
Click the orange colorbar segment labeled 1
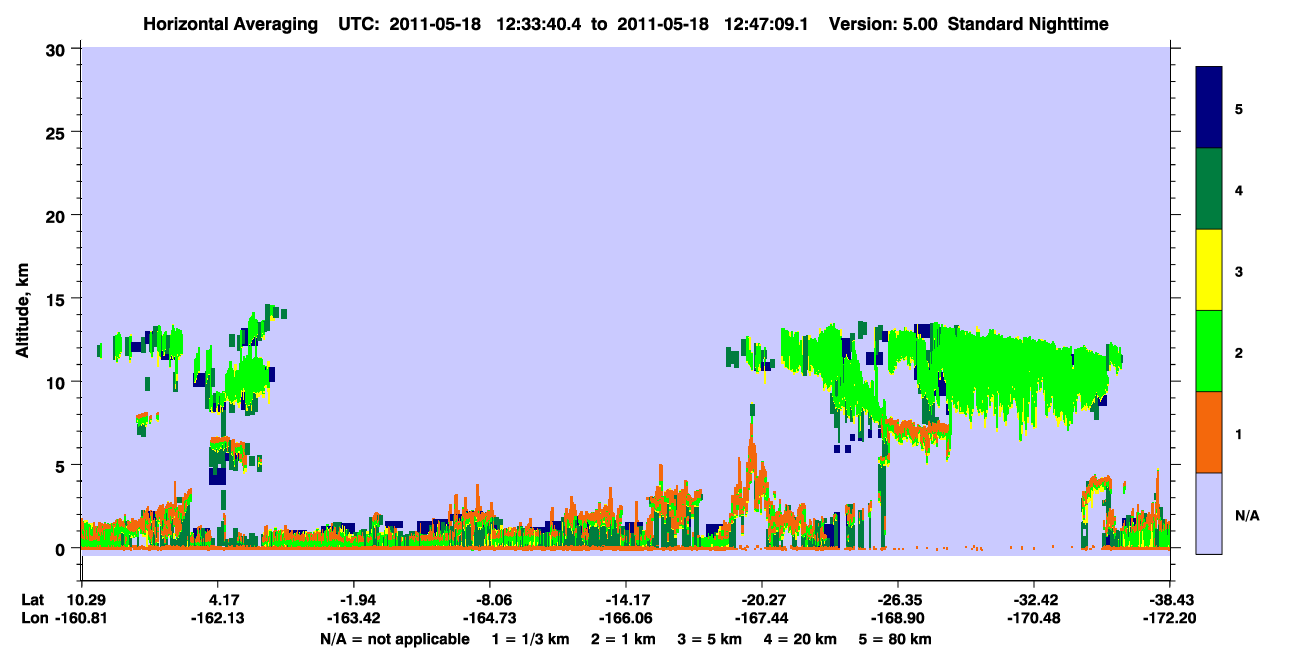pyautogui.click(x=1209, y=432)
